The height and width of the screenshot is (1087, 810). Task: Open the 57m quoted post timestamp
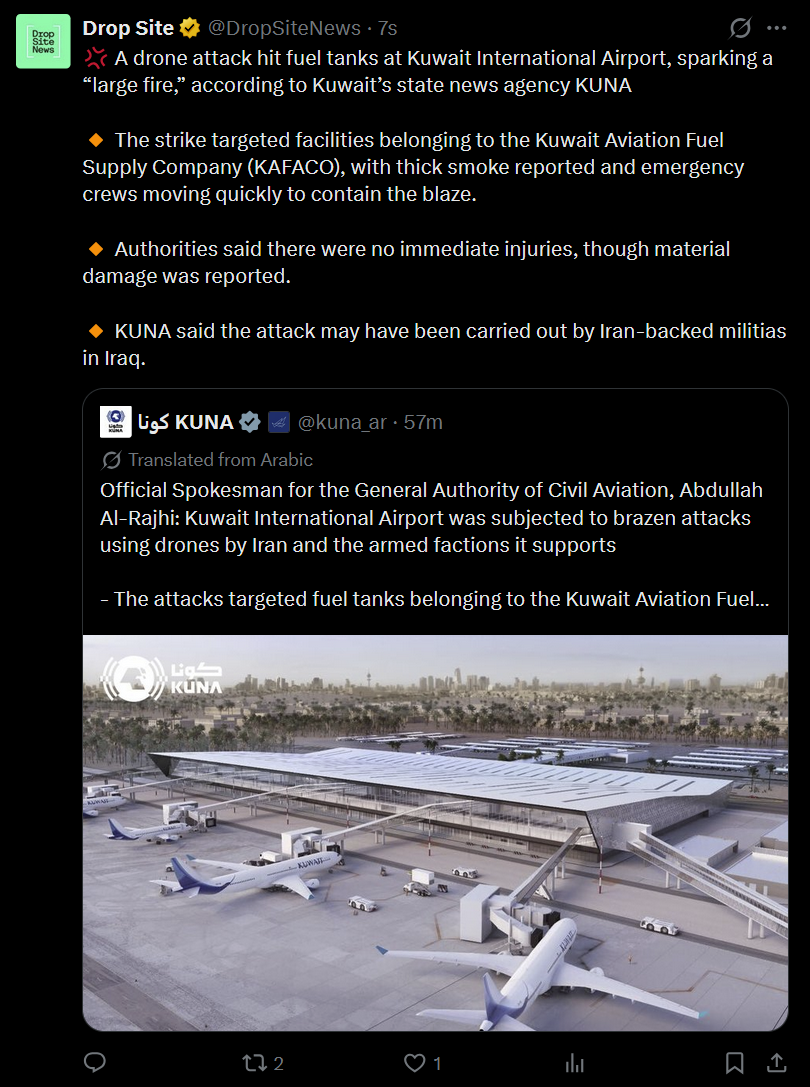(x=423, y=421)
